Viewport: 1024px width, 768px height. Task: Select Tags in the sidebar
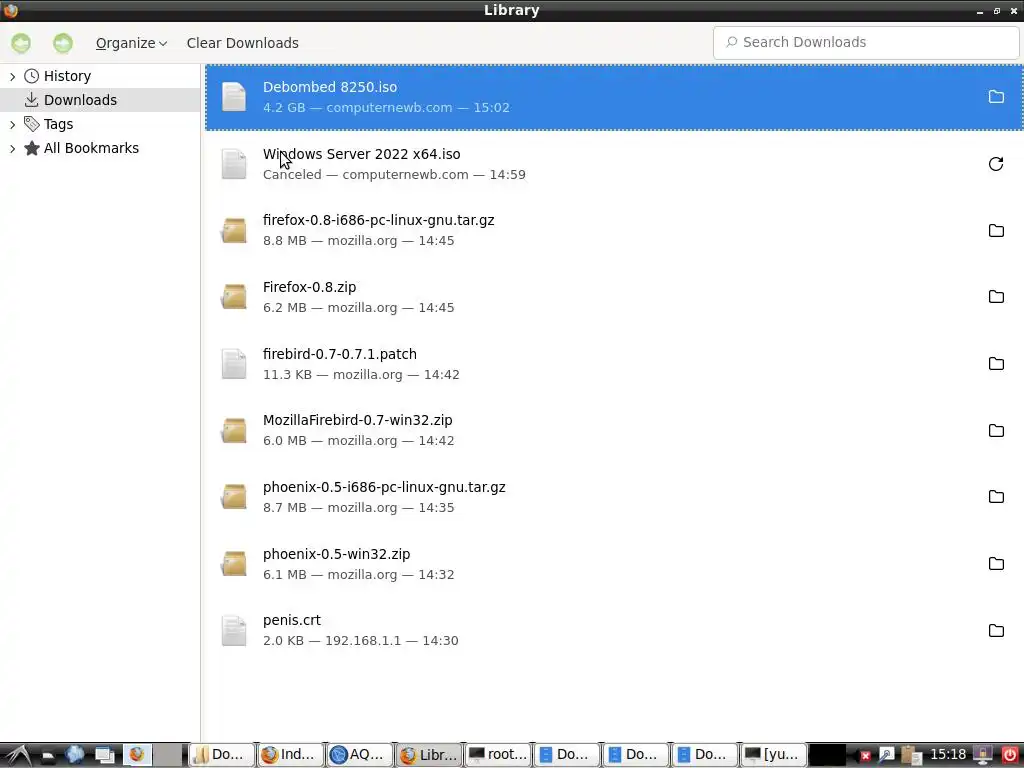pos(58,124)
